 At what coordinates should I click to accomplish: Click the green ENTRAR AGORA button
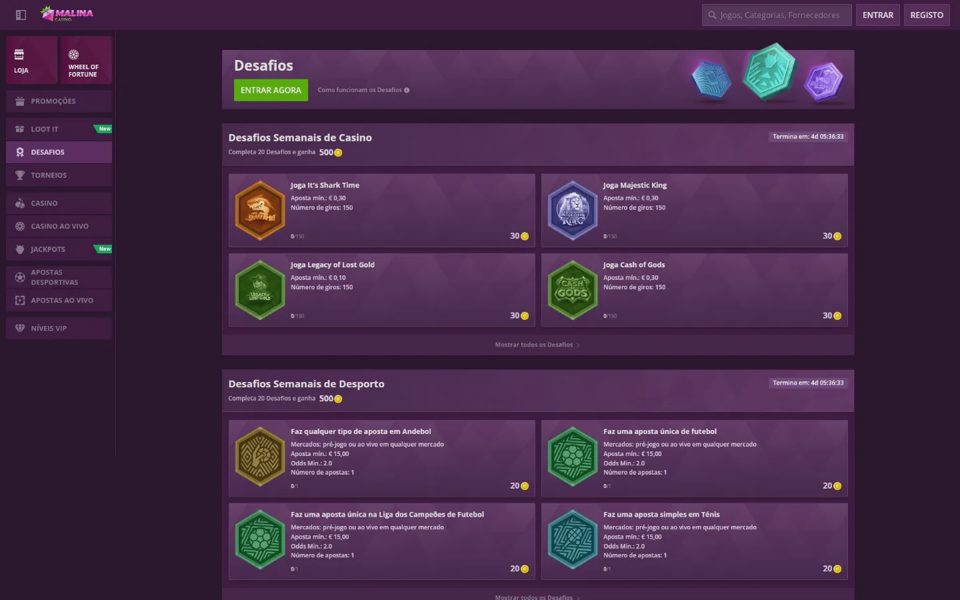point(271,90)
